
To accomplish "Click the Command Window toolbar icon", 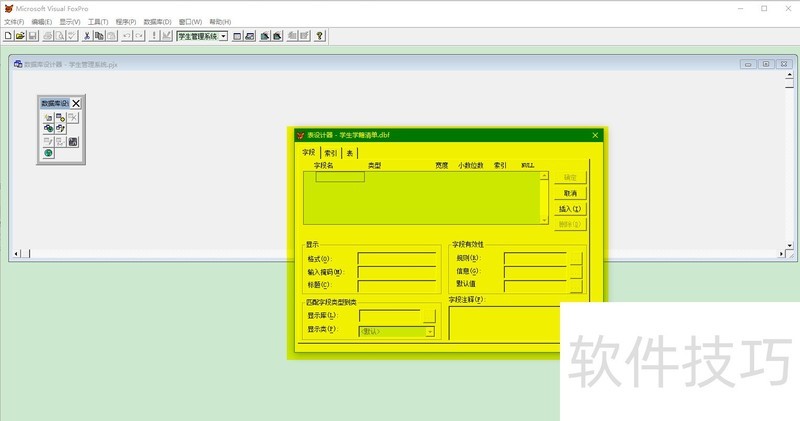I will click(x=237, y=36).
